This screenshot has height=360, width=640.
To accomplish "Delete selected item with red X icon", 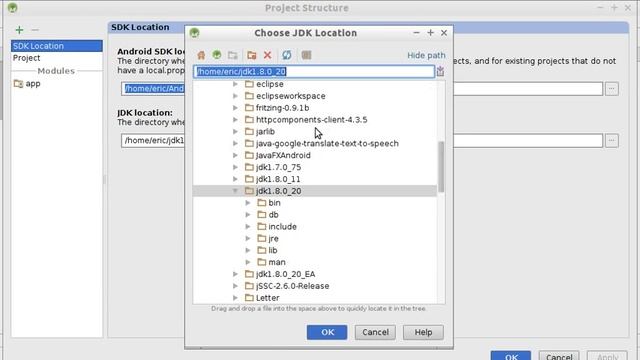I will pyautogui.click(x=267, y=55).
